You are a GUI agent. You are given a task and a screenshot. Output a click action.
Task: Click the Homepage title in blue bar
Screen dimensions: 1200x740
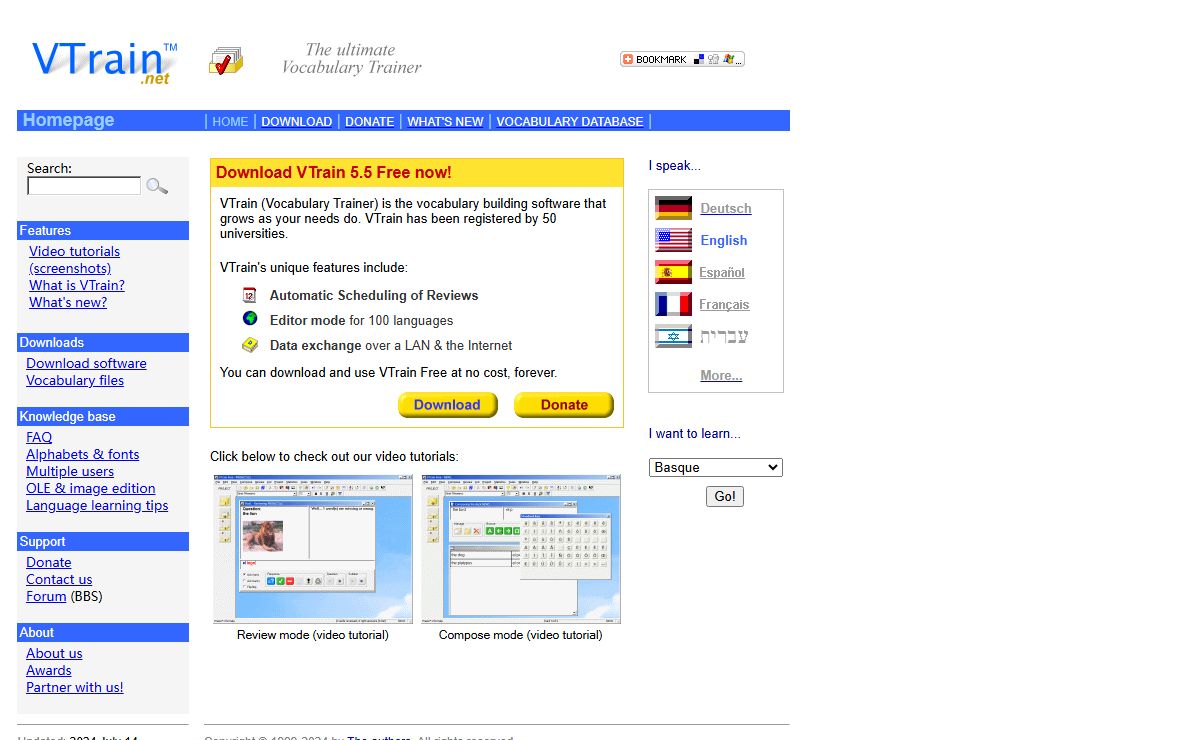(x=68, y=120)
